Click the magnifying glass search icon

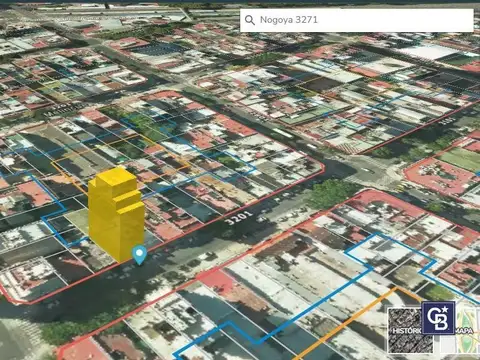click(x=250, y=20)
